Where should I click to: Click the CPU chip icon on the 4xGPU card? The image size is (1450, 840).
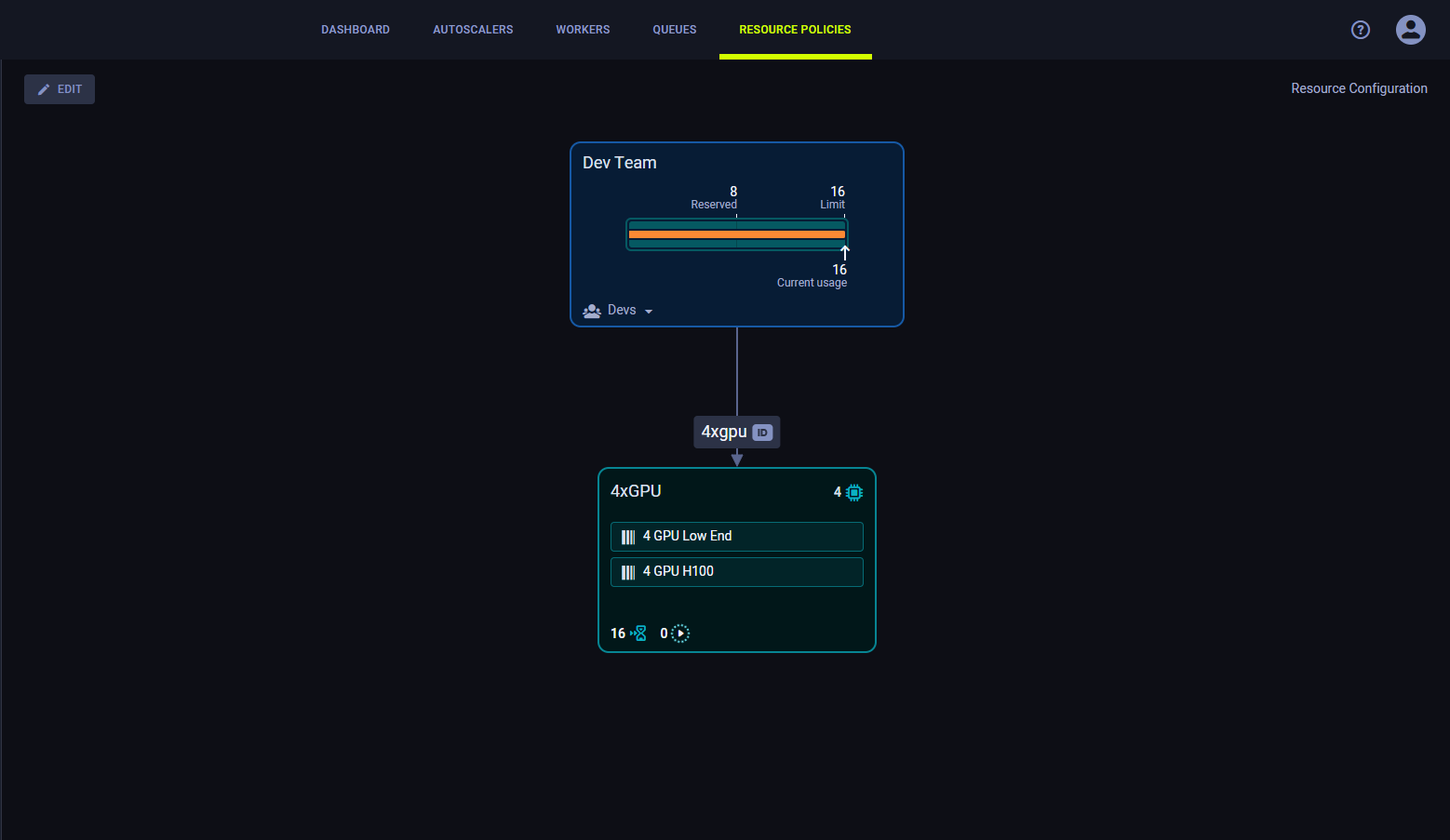pos(854,492)
